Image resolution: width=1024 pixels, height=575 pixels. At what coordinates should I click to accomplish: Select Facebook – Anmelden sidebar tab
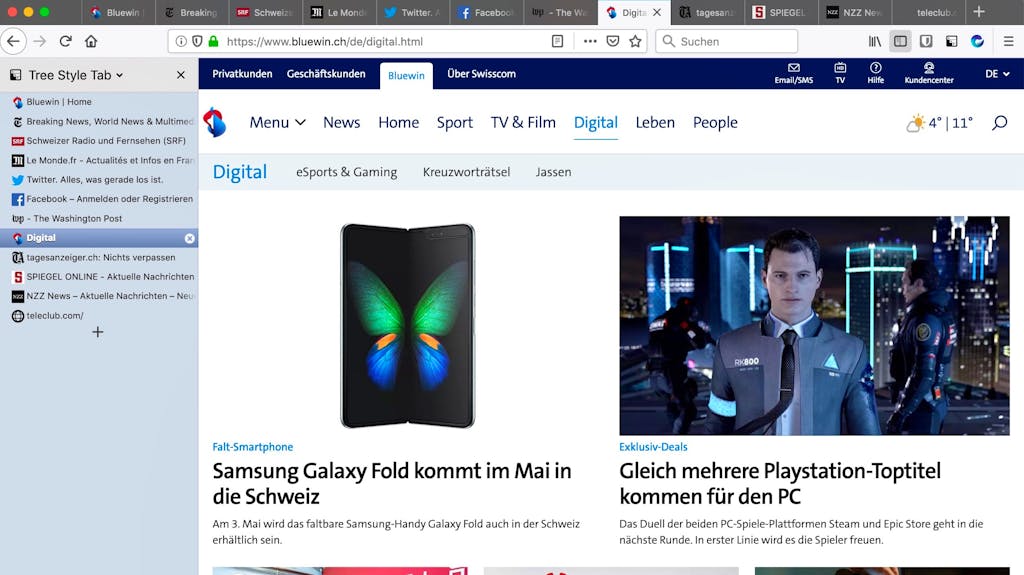99,199
